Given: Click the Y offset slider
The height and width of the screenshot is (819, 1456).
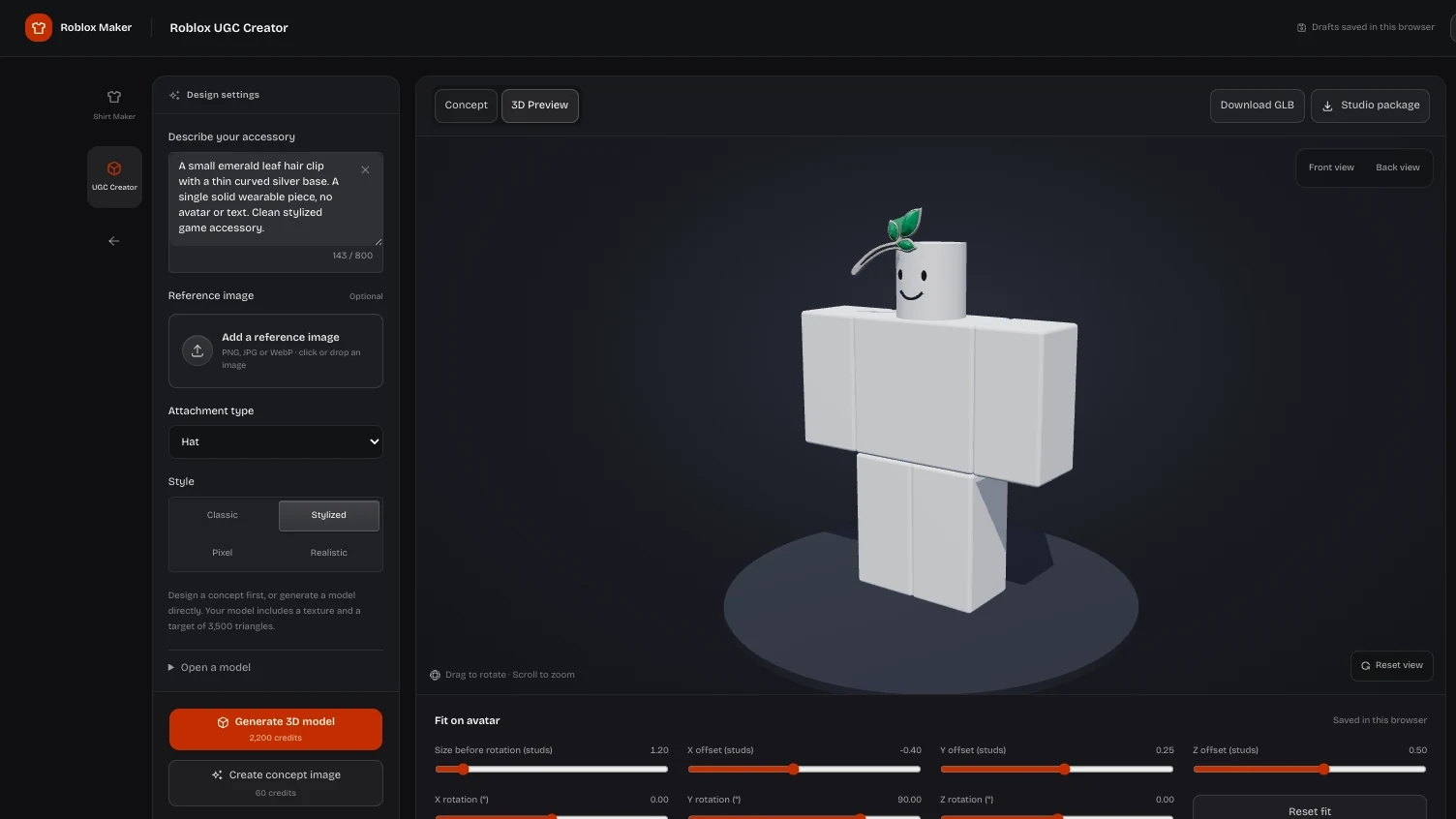Looking at the screenshot, I should [1057, 770].
